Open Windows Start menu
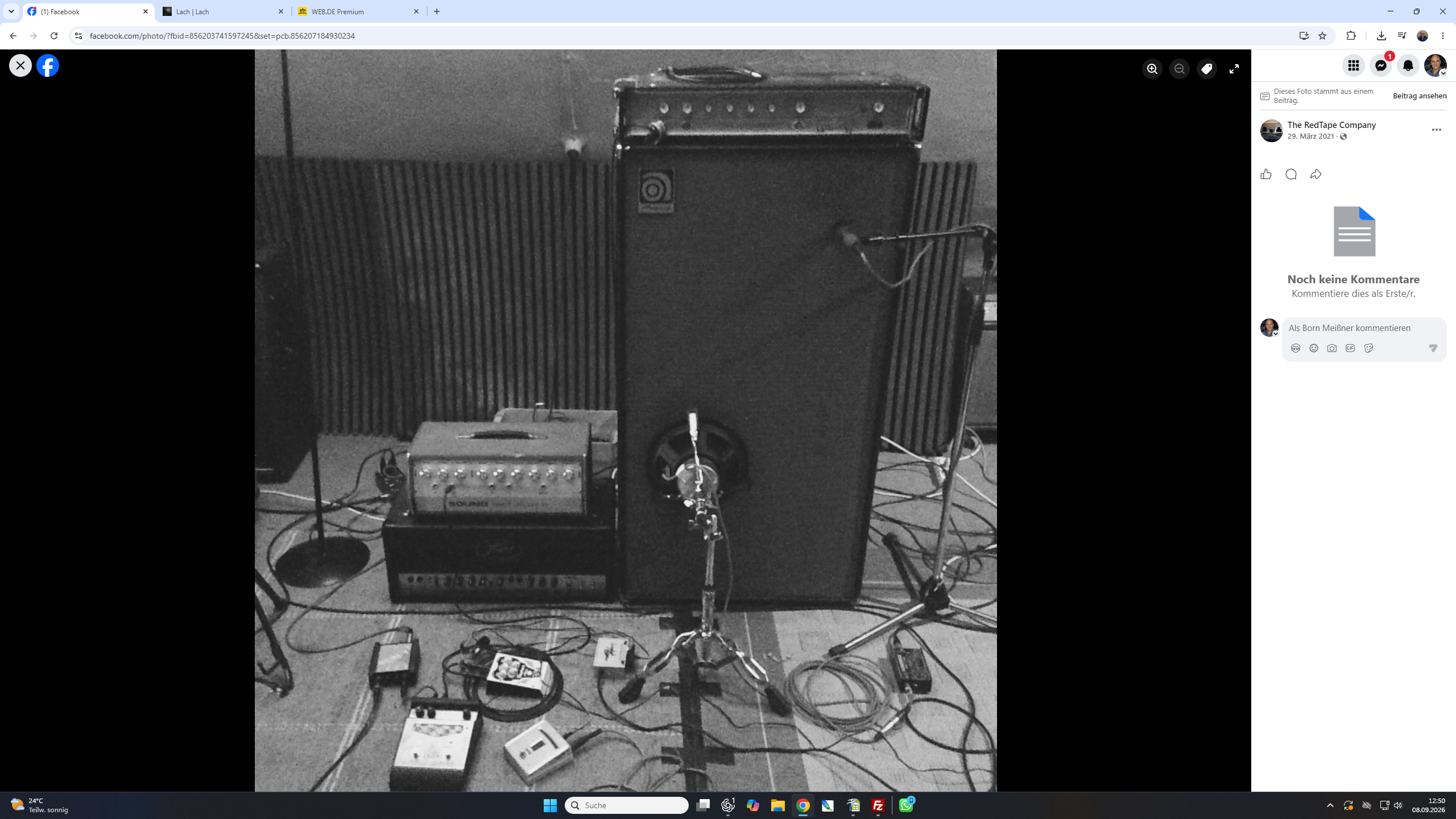Image resolution: width=1456 pixels, height=819 pixels. (550, 805)
